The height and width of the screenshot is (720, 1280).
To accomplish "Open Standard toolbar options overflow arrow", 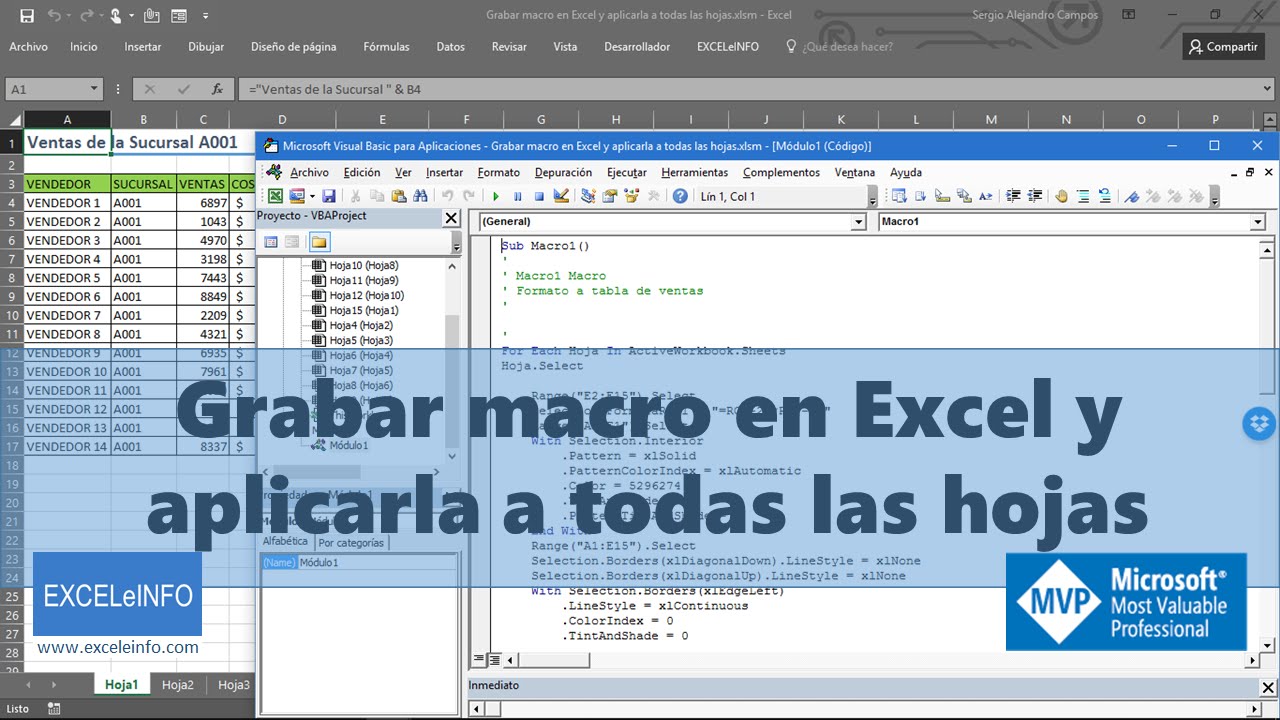I will (873, 196).
